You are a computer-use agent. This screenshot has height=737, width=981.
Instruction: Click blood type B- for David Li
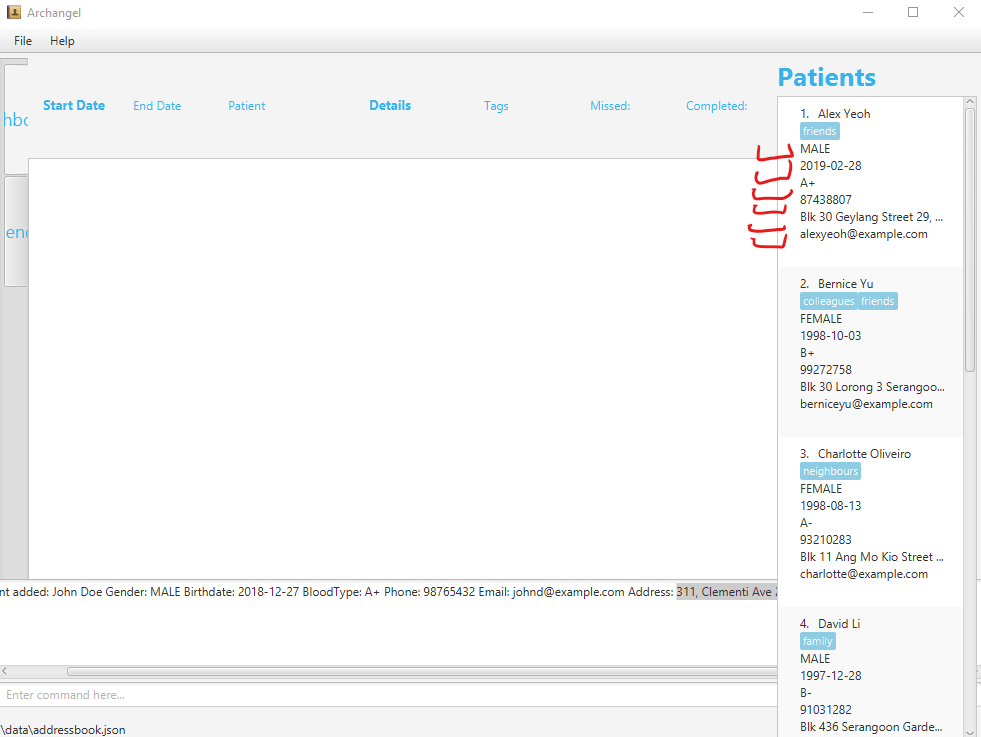tap(806, 693)
